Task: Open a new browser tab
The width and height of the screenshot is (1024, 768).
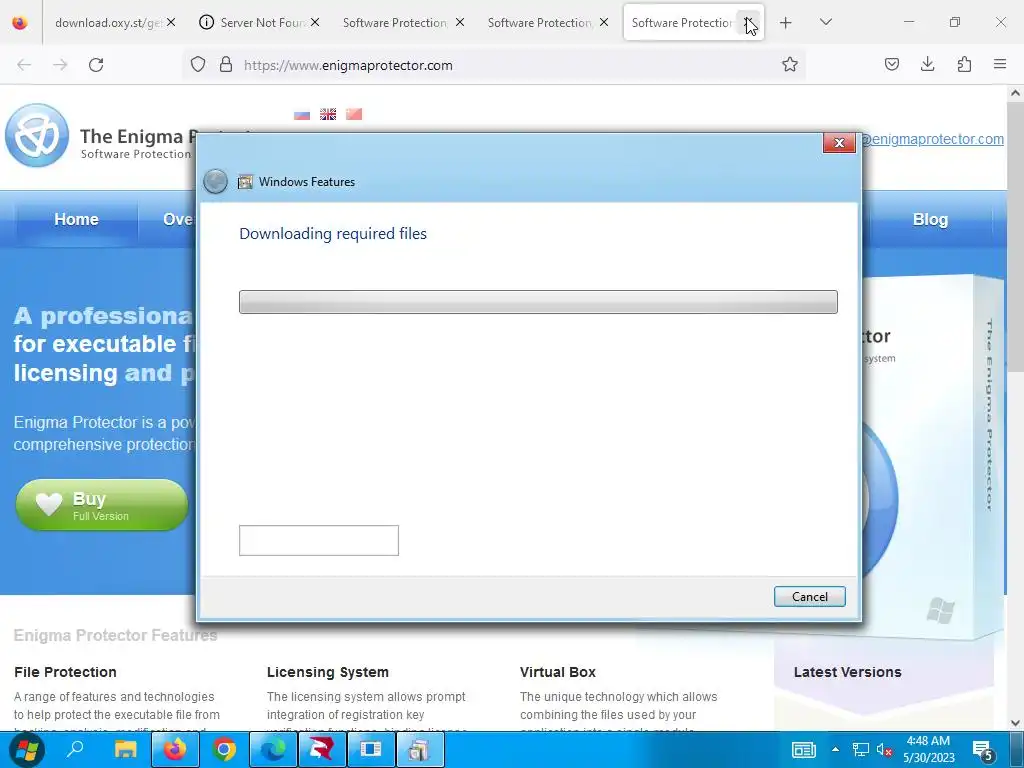Action: pyautogui.click(x=786, y=23)
